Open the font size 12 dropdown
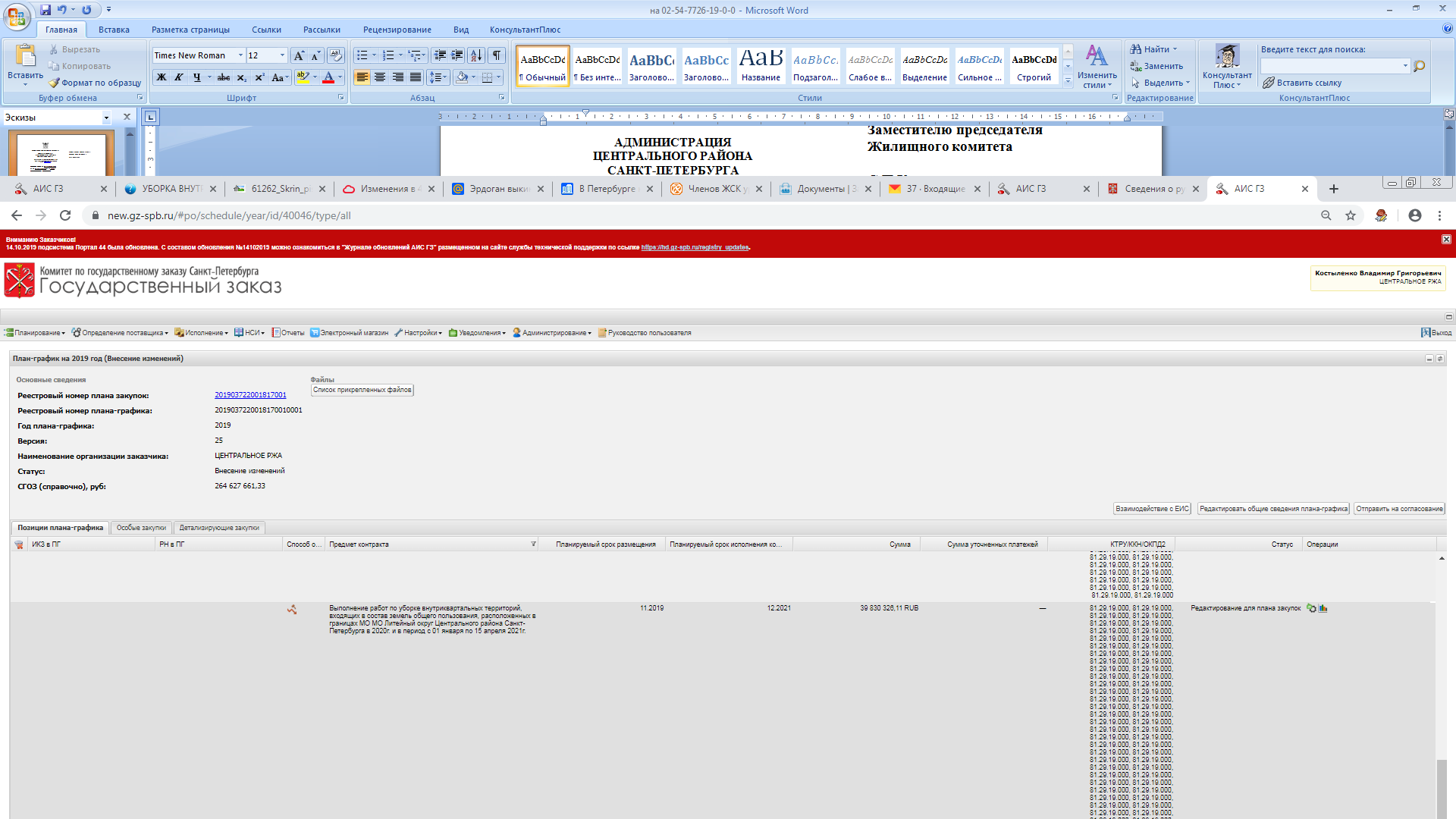The image size is (1456, 819). click(x=282, y=55)
